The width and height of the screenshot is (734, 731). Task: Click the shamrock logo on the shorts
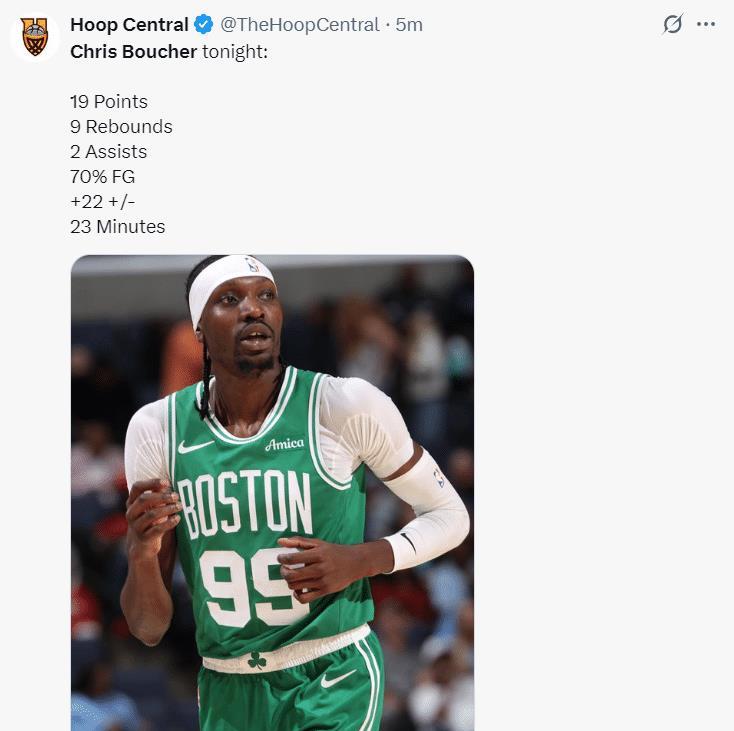point(257,660)
